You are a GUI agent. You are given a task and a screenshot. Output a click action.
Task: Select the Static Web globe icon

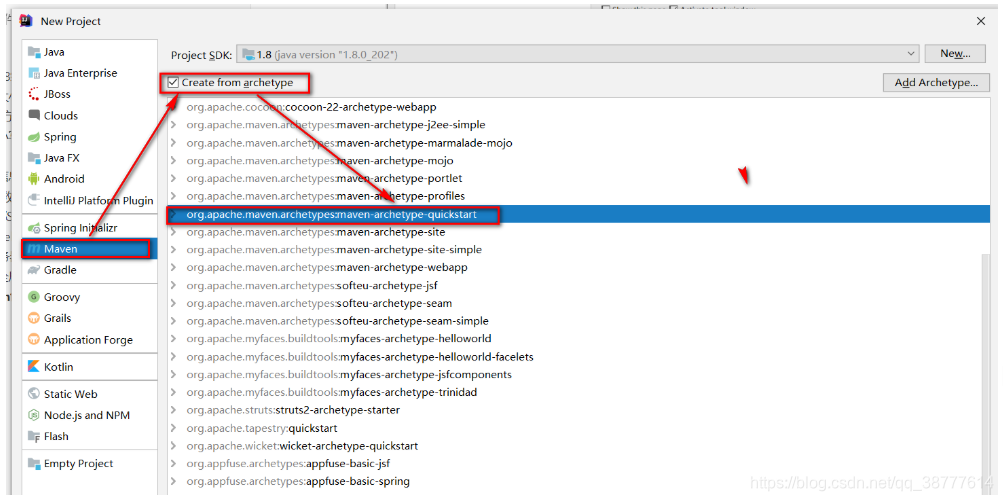pyautogui.click(x=34, y=394)
